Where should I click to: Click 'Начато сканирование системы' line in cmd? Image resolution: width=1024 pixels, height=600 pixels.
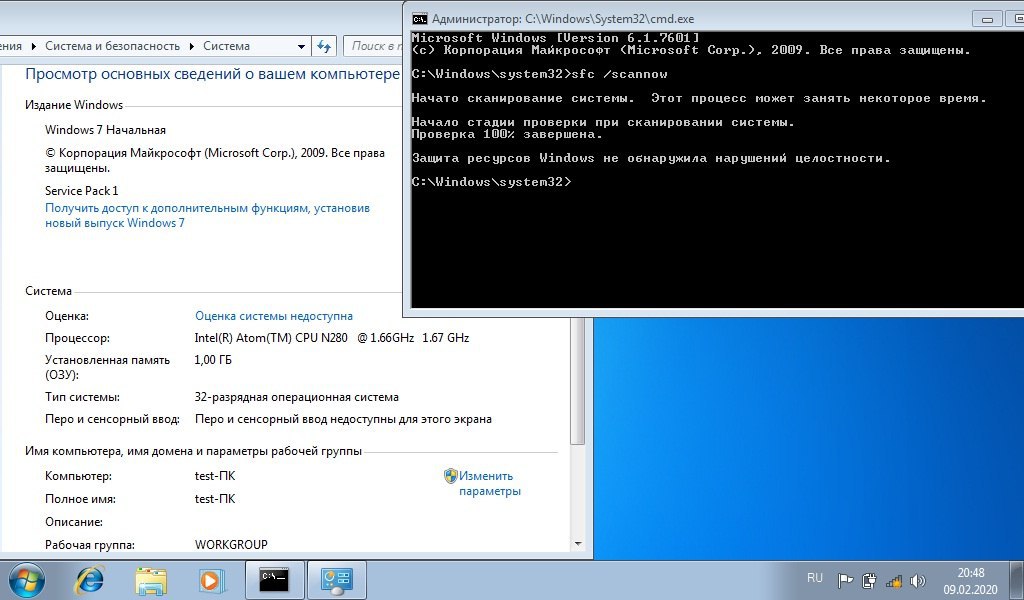point(699,99)
